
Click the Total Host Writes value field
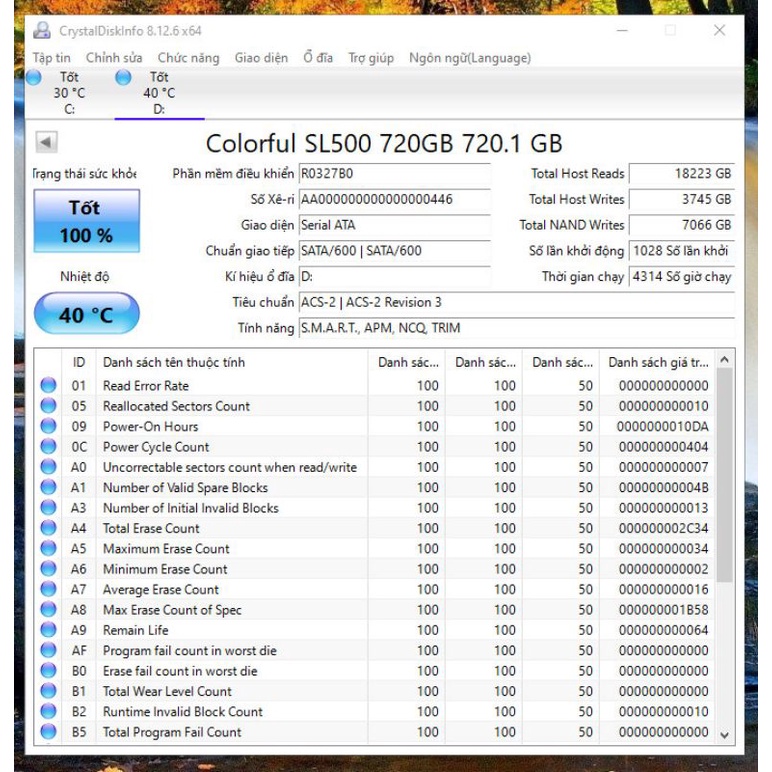point(682,199)
